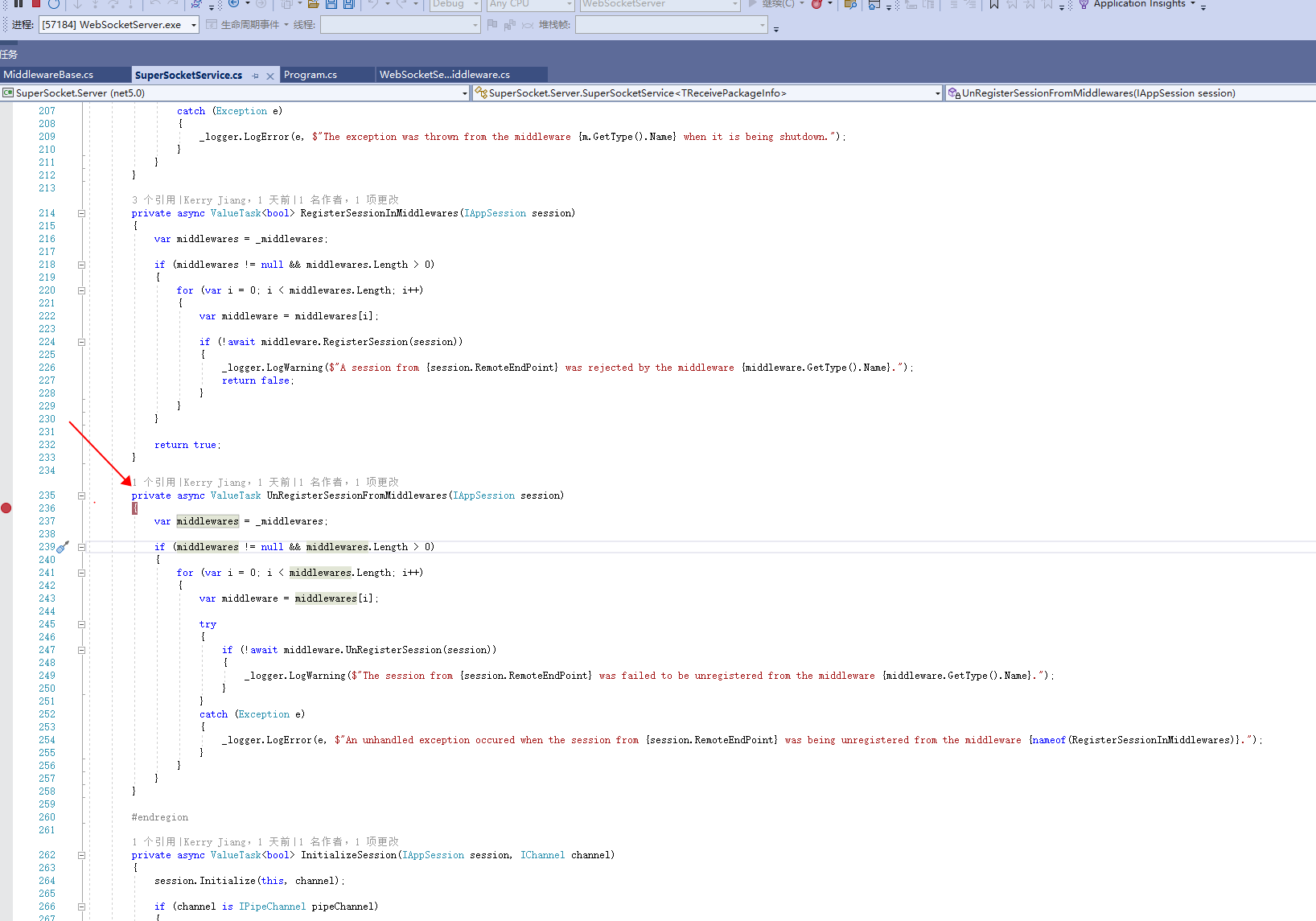
Task: Collapse the for loop at line 241
Action: 81,573
